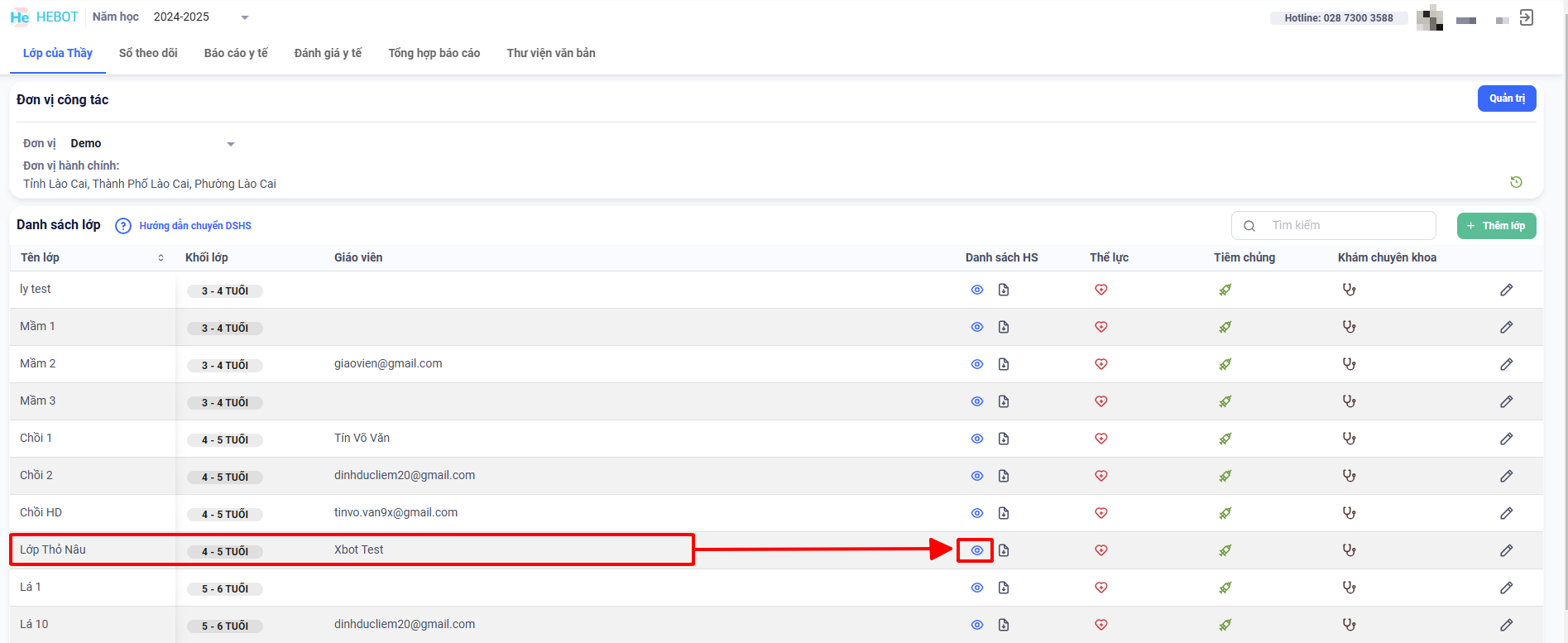Open vaccination syringe icon for Mầm 1
The height and width of the screenshot is (643, 1568).
tap(1225, 327)
